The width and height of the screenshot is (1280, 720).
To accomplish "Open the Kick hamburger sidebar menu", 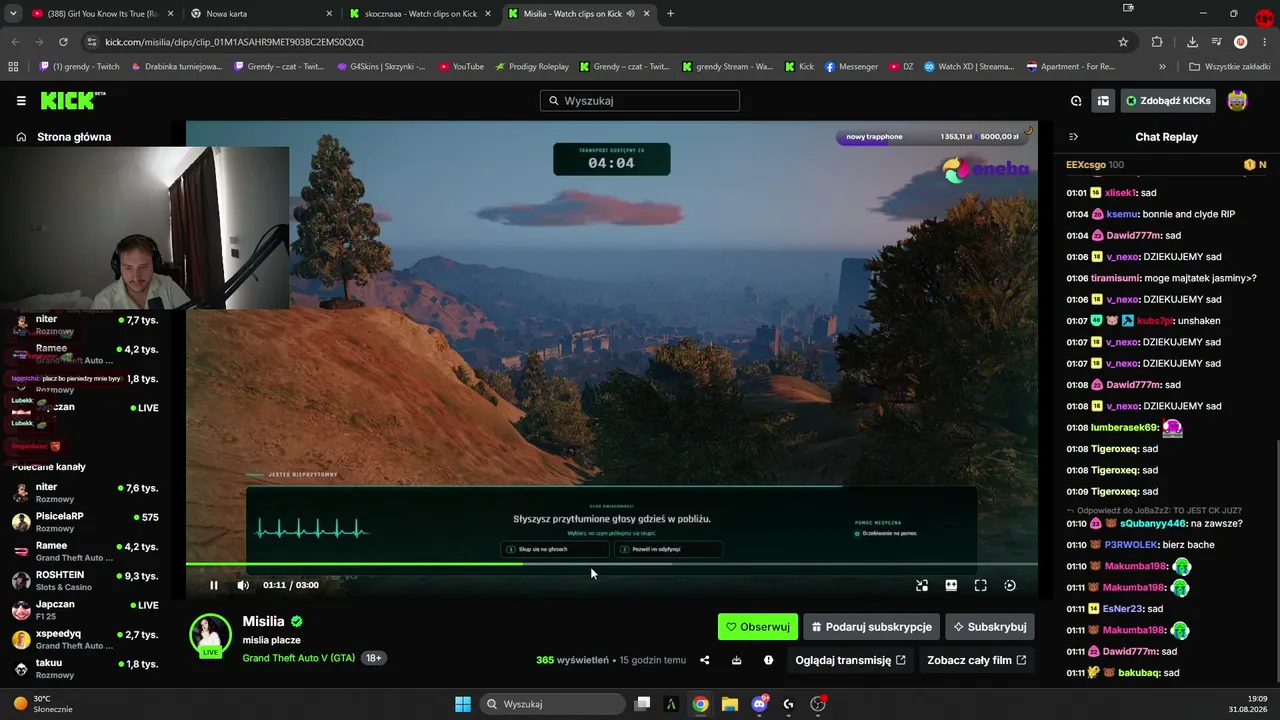I will click(21, 101).
